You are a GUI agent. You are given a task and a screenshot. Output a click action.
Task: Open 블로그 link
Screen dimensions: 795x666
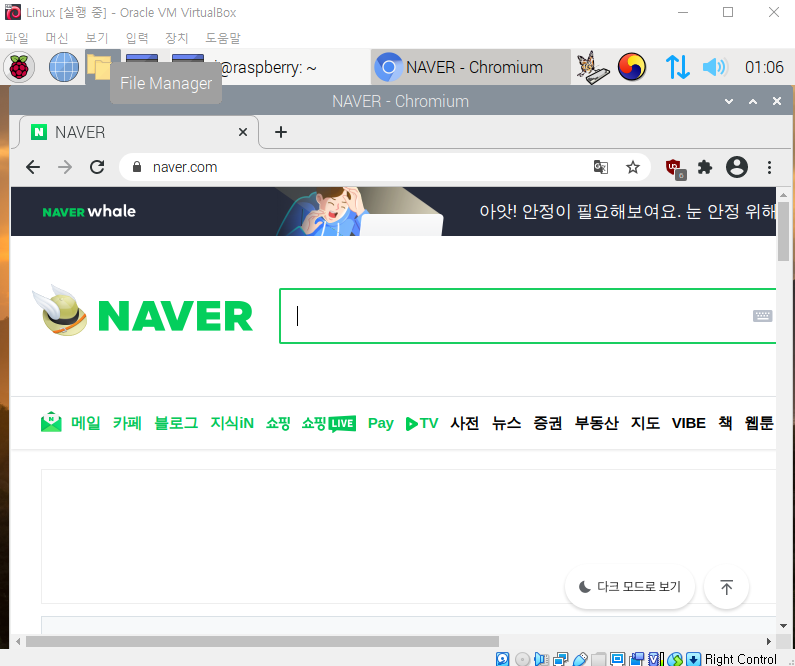(176, 423)
